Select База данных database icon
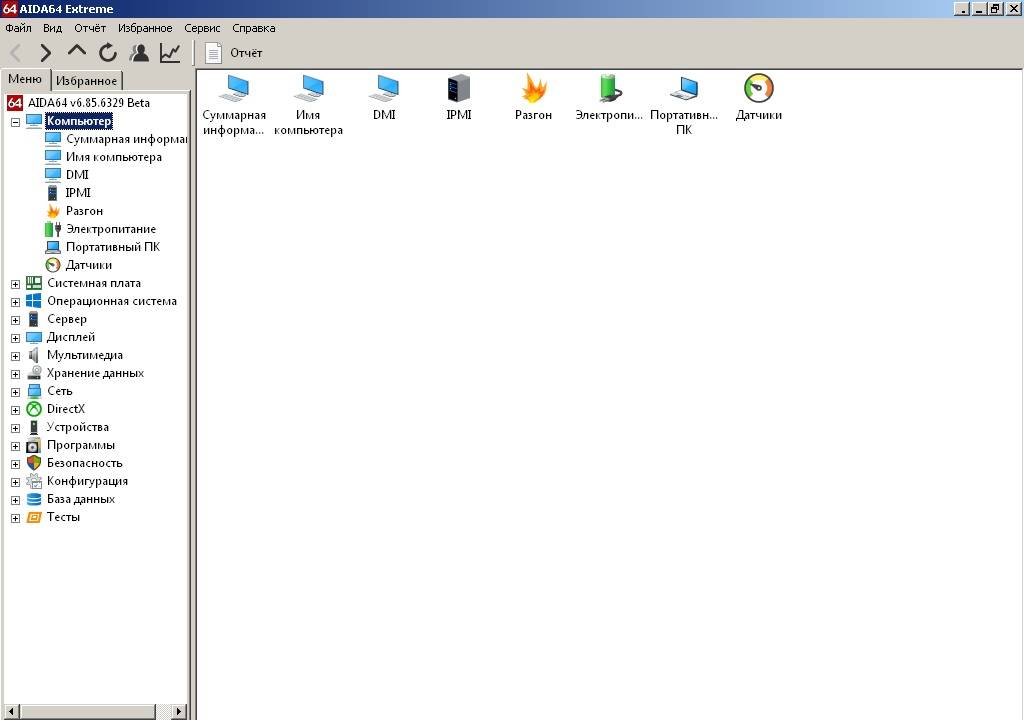This screenshot has width=1024, height=720. point(34,499)
